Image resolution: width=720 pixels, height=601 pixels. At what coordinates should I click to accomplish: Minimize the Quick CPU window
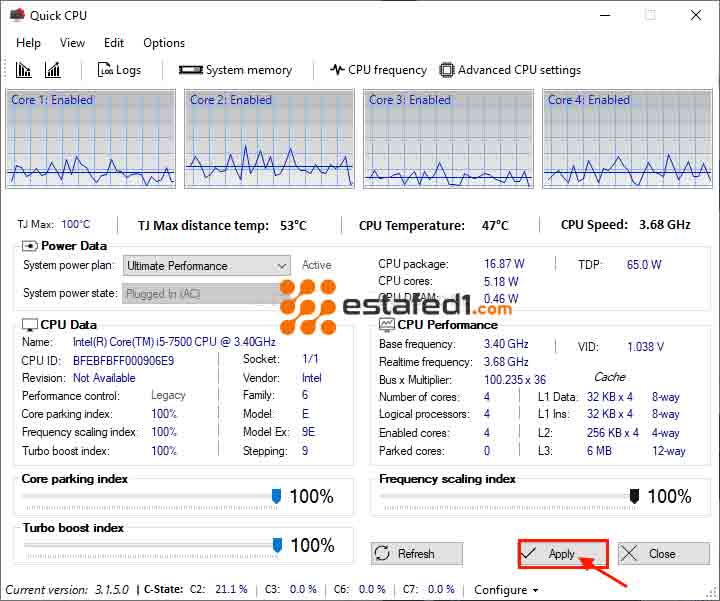point(605,15)
